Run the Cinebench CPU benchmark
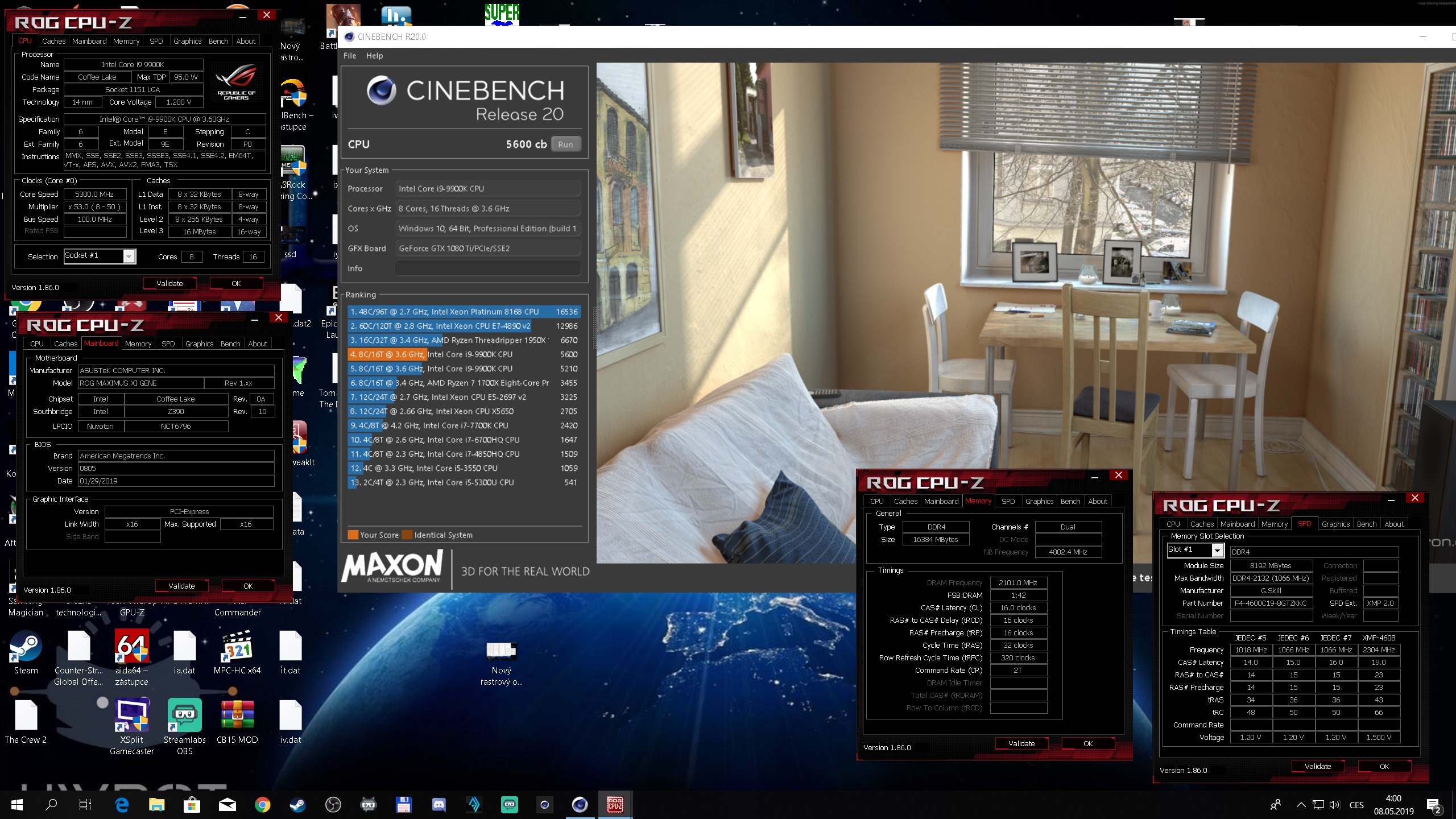Screen dimensions: 1456x819 point(565,144)
